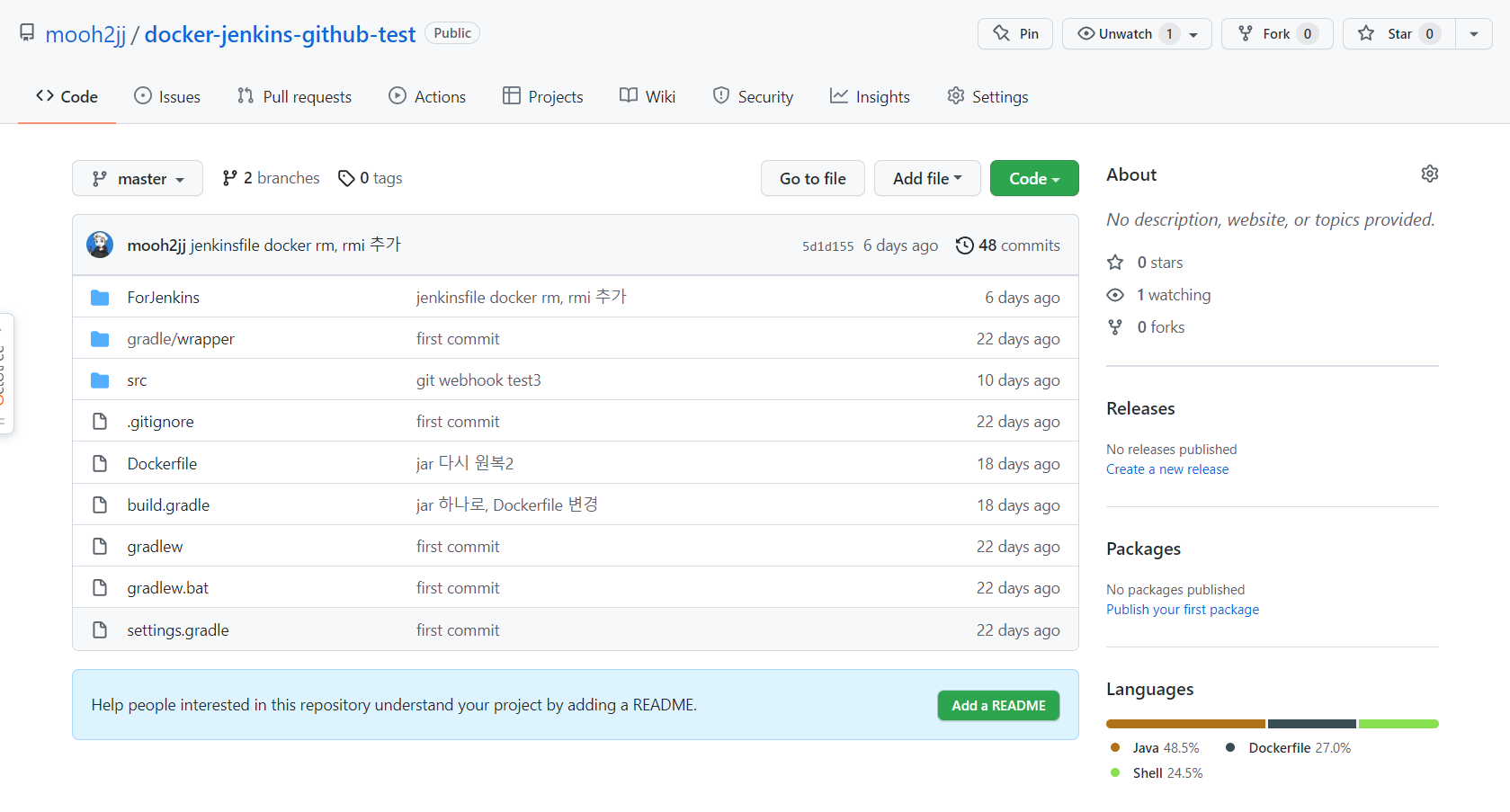Viewport: 1510px width, 812px height.
Task: Open commit hash 5d1d155
Action: point(827,246)
